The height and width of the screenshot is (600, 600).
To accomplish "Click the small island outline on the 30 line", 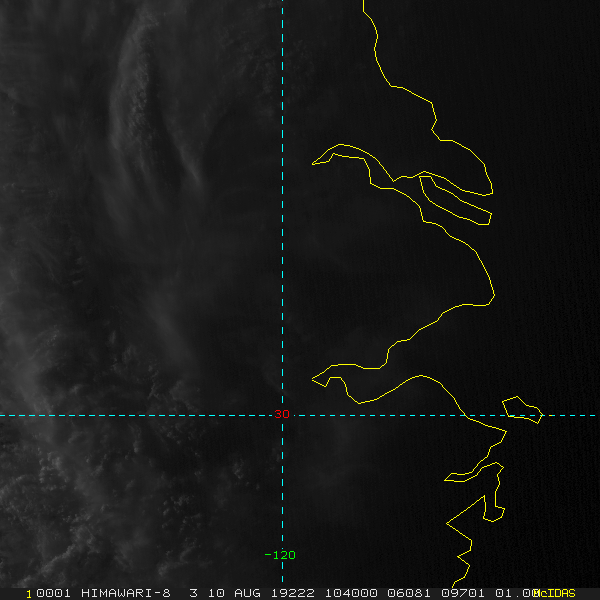I will (523, 410).
